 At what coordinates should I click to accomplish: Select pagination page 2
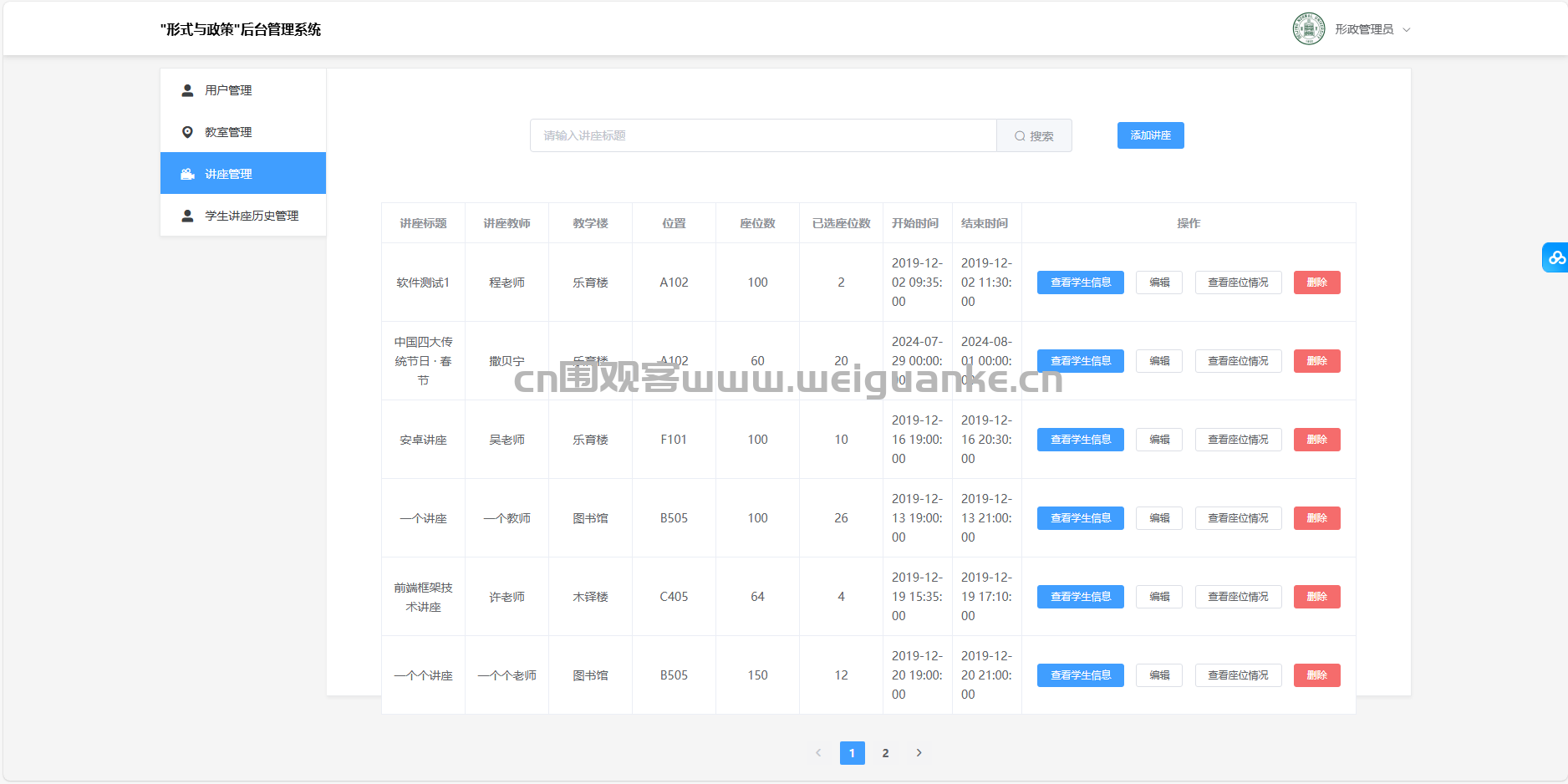click(885, 753)
